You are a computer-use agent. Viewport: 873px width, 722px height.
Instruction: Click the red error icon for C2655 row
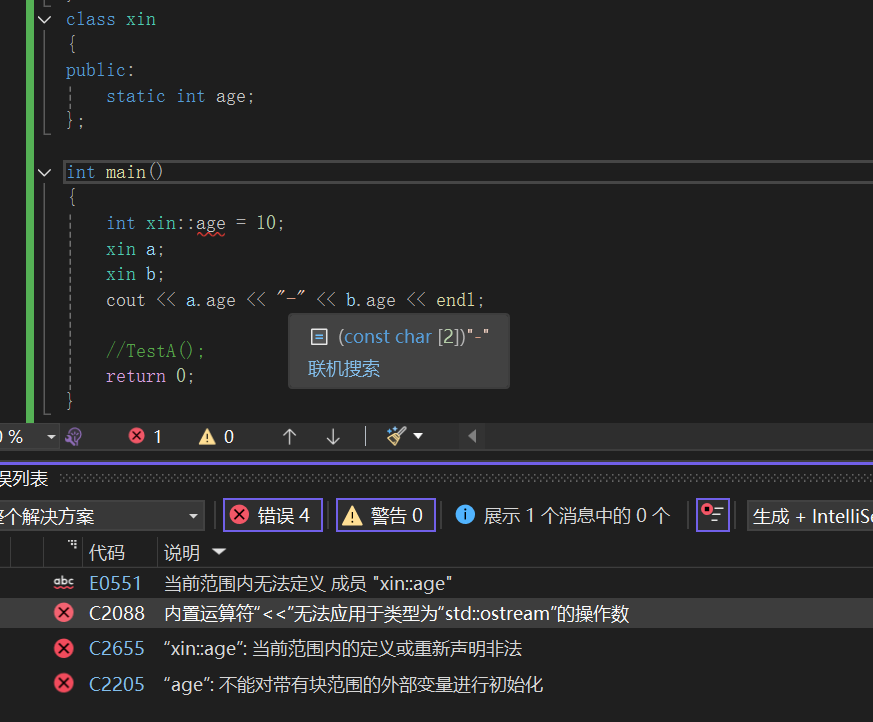pyautogui.click(x=63, y=648)
